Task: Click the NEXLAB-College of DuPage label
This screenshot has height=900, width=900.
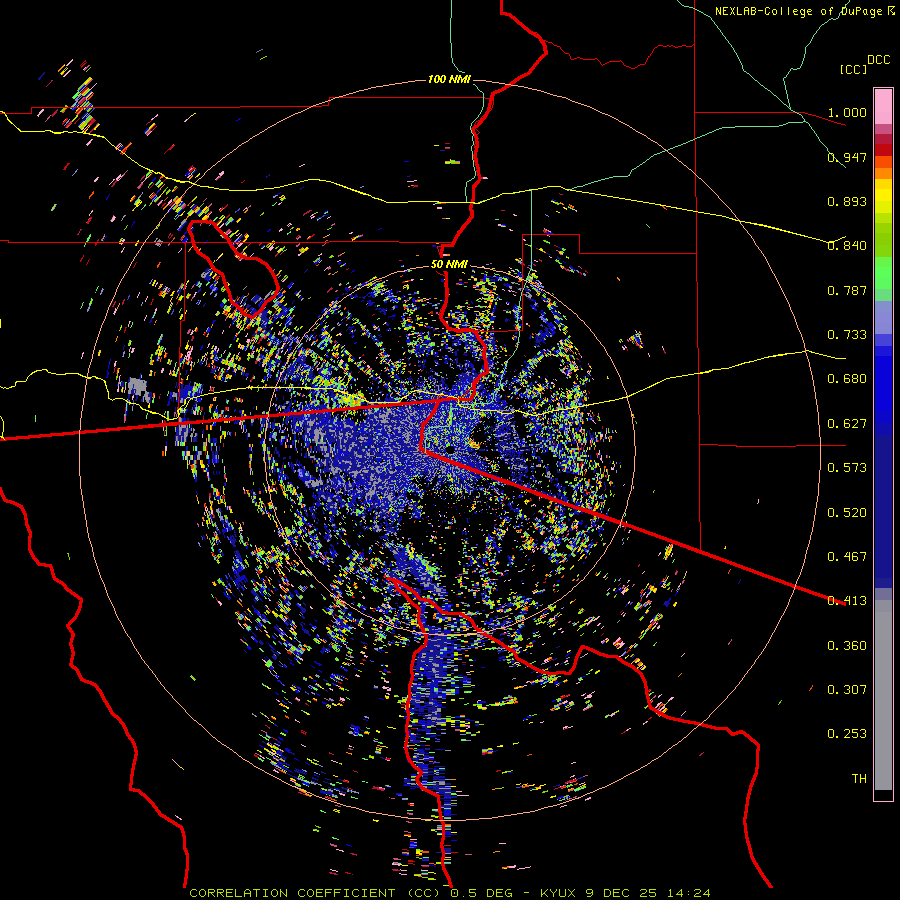Action: [800, 11]
